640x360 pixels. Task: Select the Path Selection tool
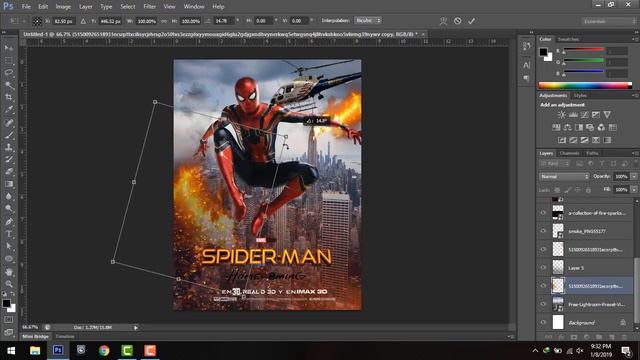click(9, 247)
